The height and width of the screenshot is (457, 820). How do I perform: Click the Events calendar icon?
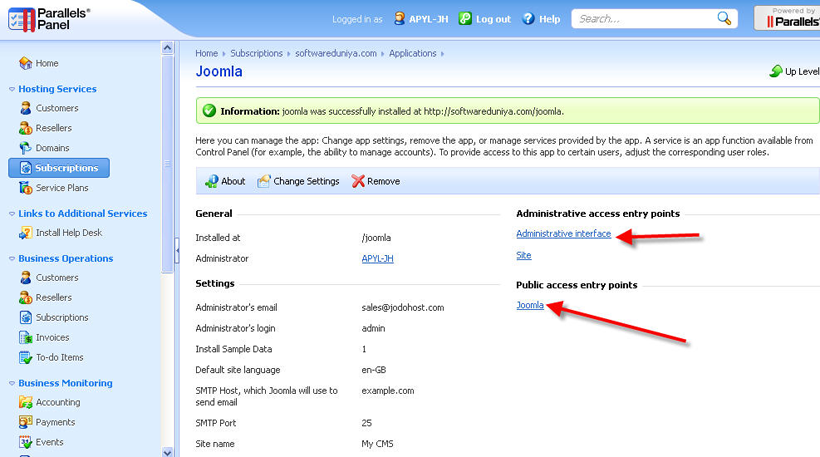[25, 442]
